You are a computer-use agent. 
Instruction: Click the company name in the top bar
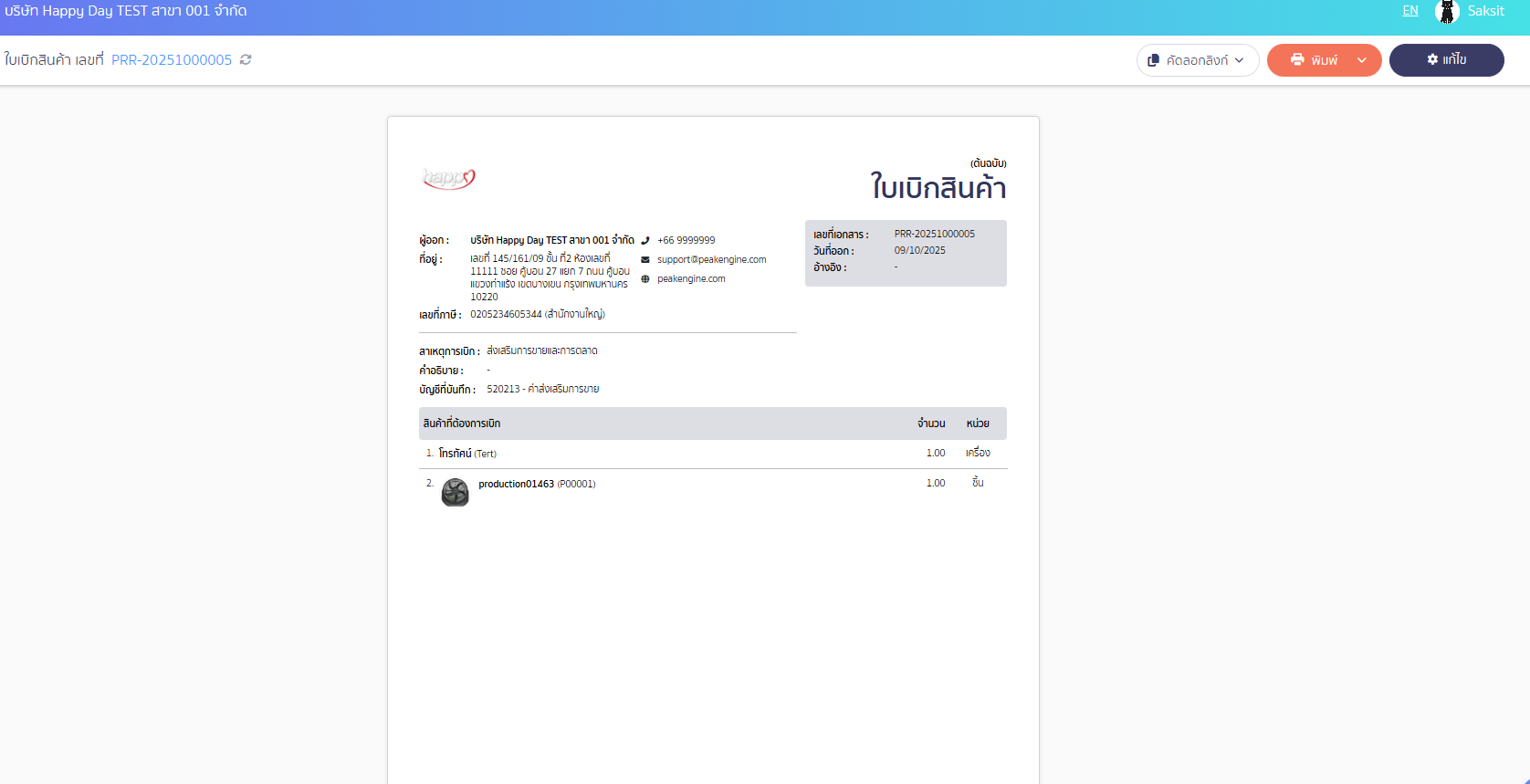pyautogui.click(x=126, y=11)
